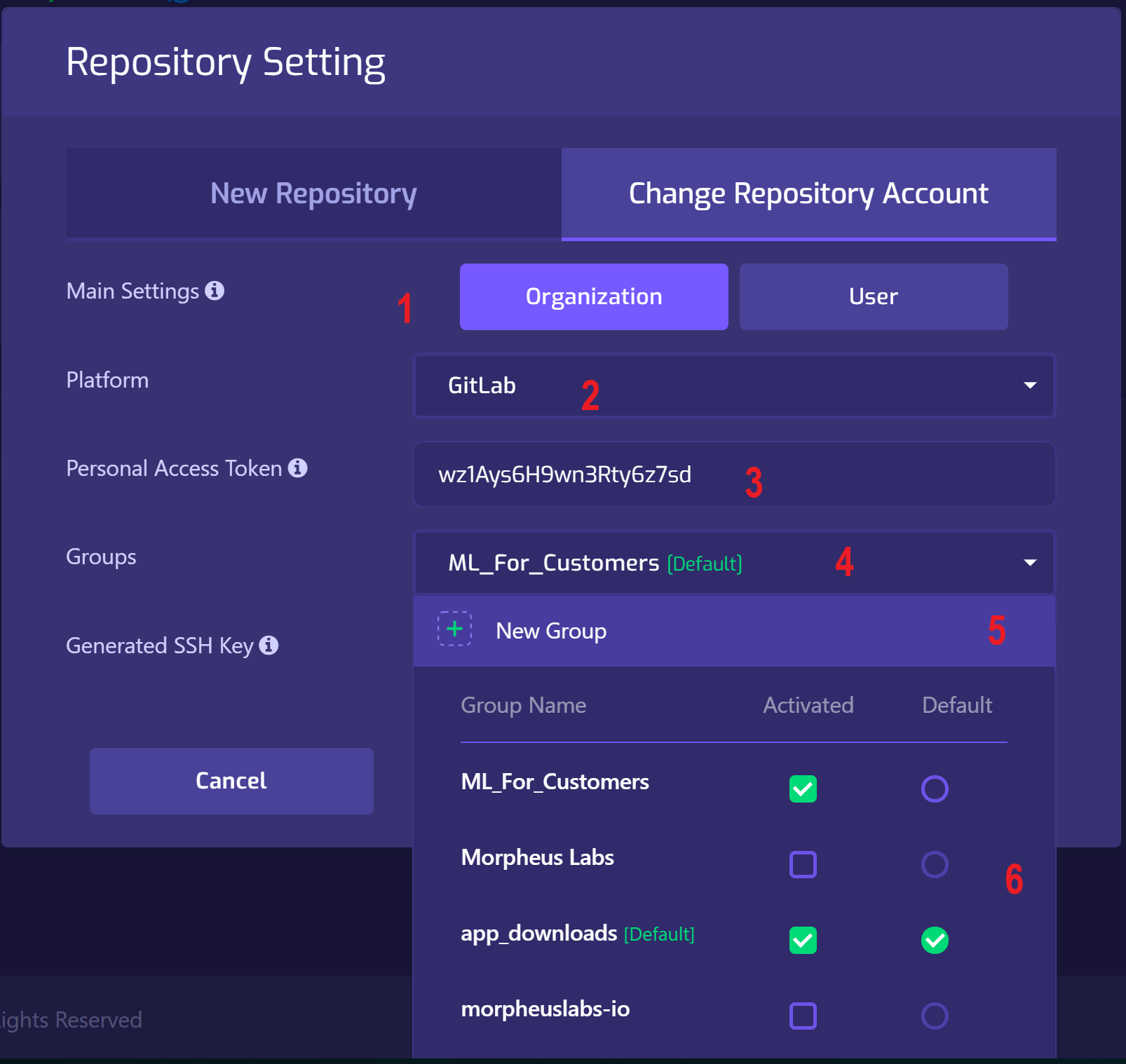Image resolution: width=1126 pixels, height=1064 pixels.
Task: Click the Main Settings info icon
Action: click(x=215, y=290)
